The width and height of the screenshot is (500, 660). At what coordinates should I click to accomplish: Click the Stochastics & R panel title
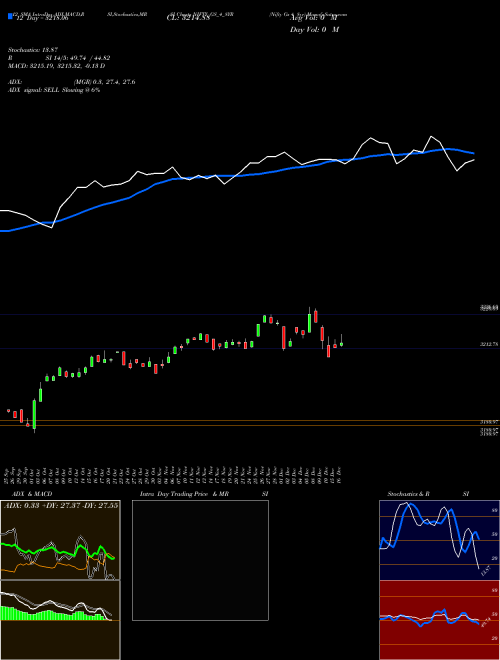408,494
